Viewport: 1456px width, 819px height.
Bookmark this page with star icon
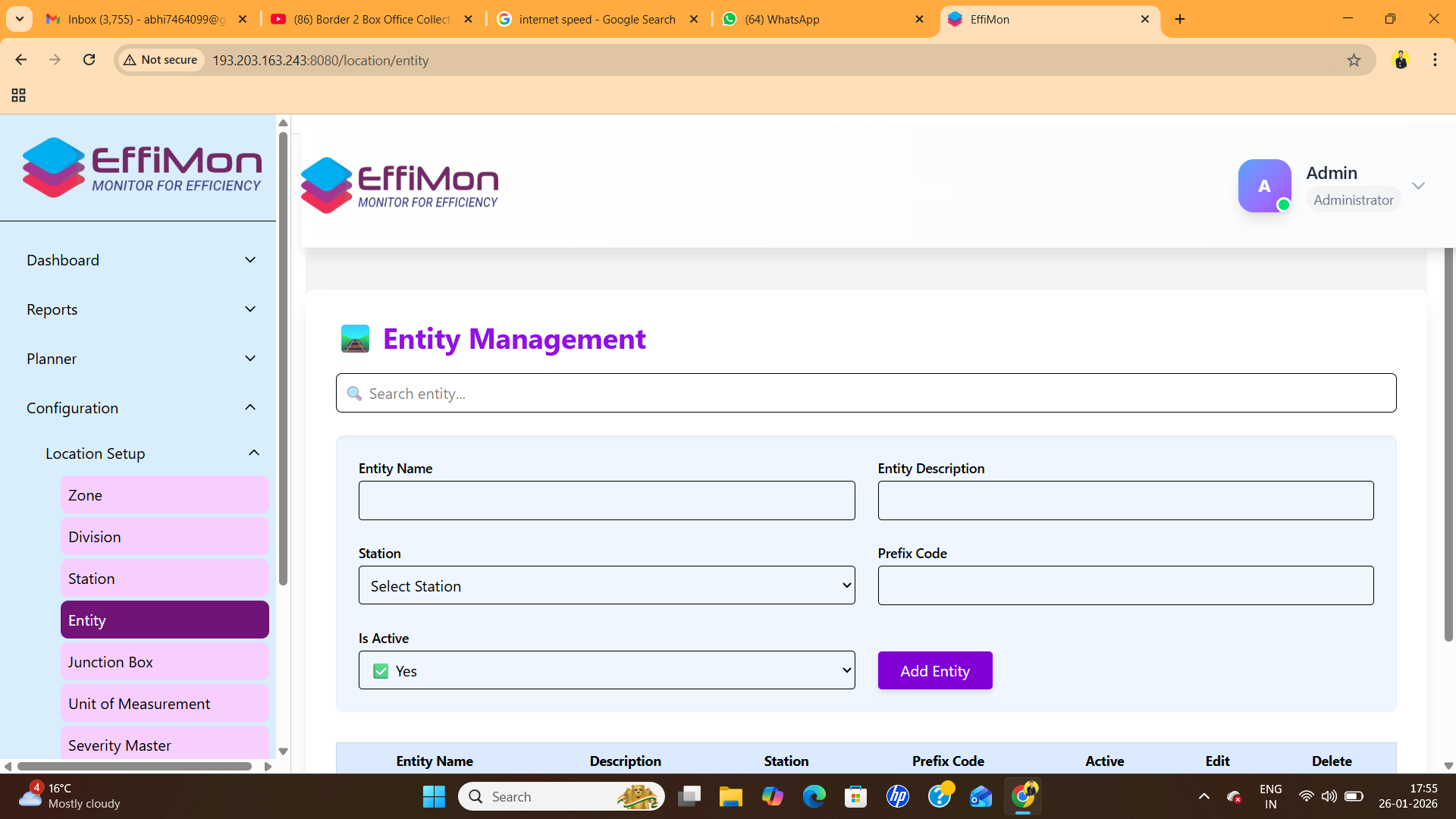click(x=1354, y=60)
